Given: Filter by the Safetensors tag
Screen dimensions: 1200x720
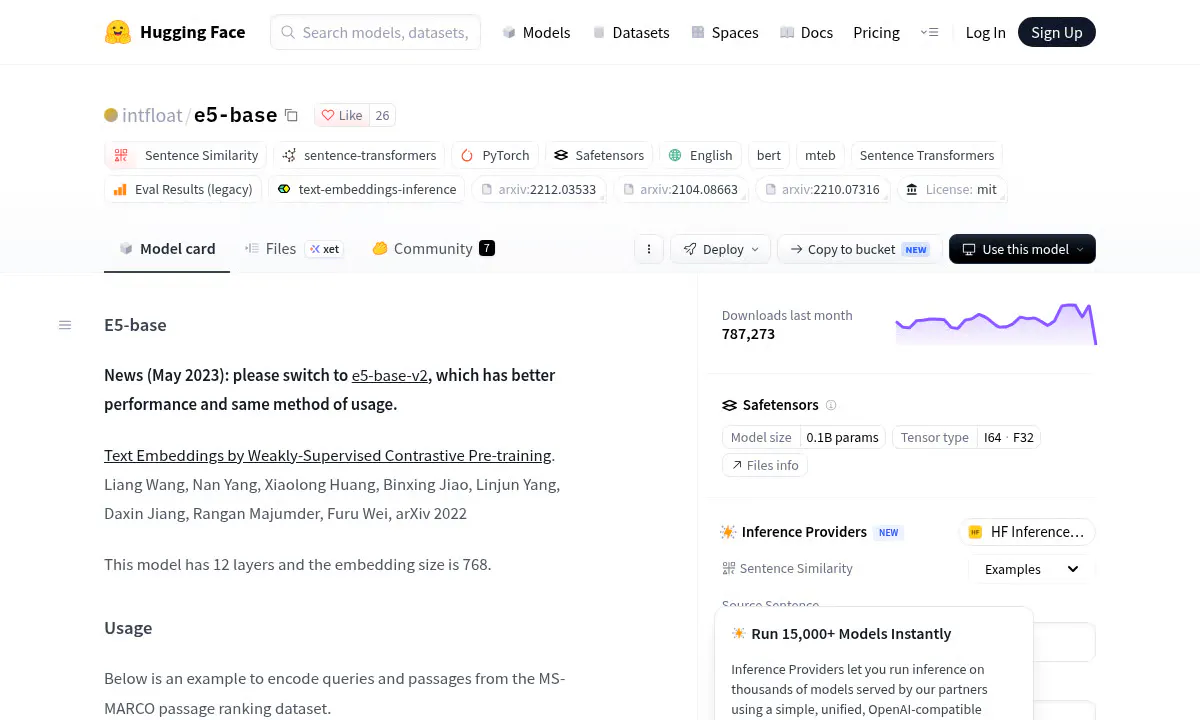Looking at the screenshot, I should [x=599, y=155].
